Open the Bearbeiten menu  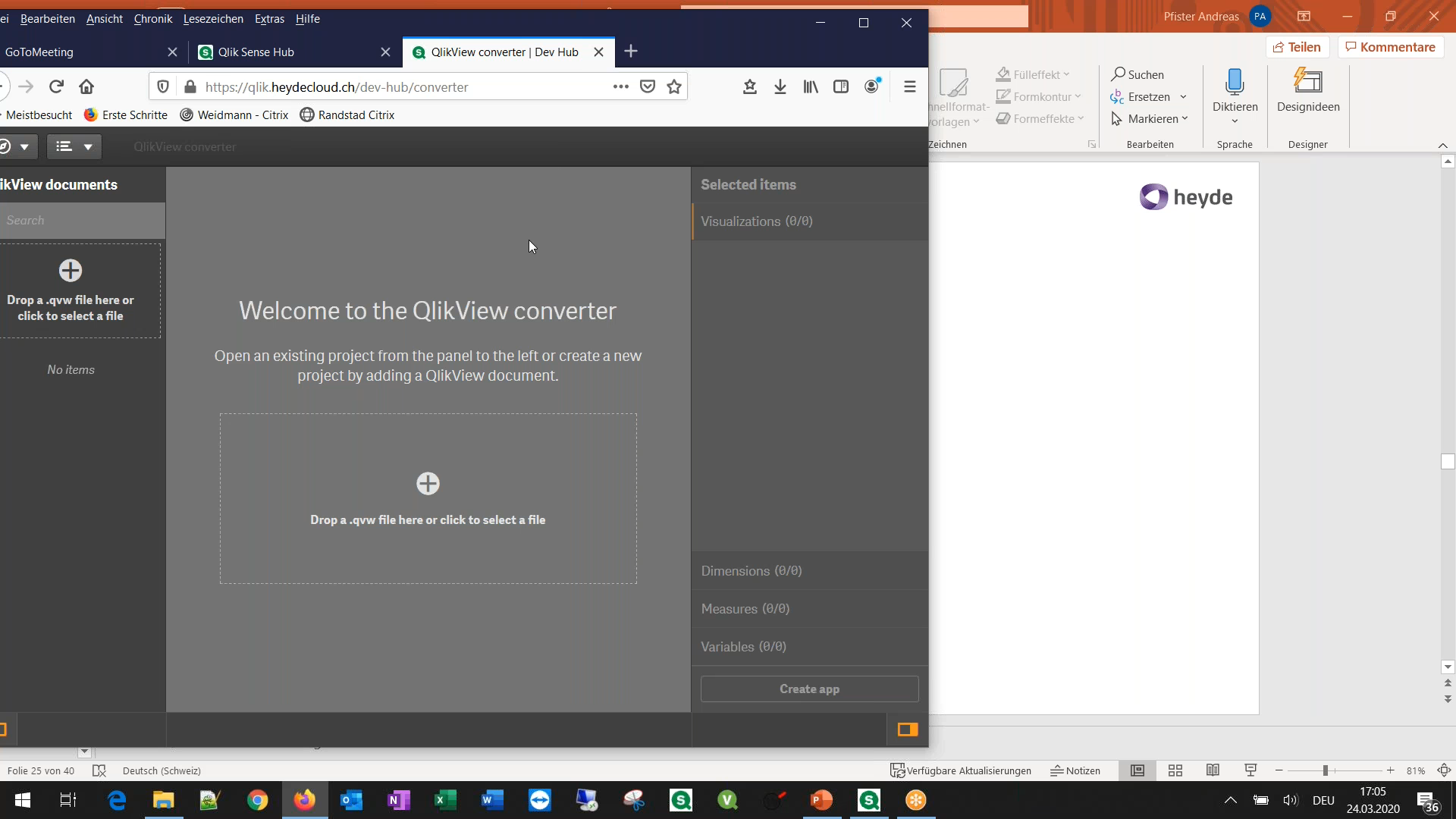(x=47, y=18)
